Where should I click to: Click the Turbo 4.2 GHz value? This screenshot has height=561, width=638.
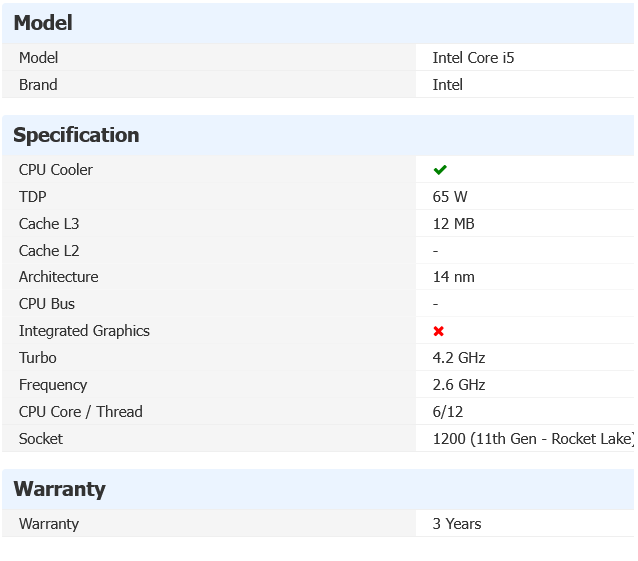coord(459,358)
